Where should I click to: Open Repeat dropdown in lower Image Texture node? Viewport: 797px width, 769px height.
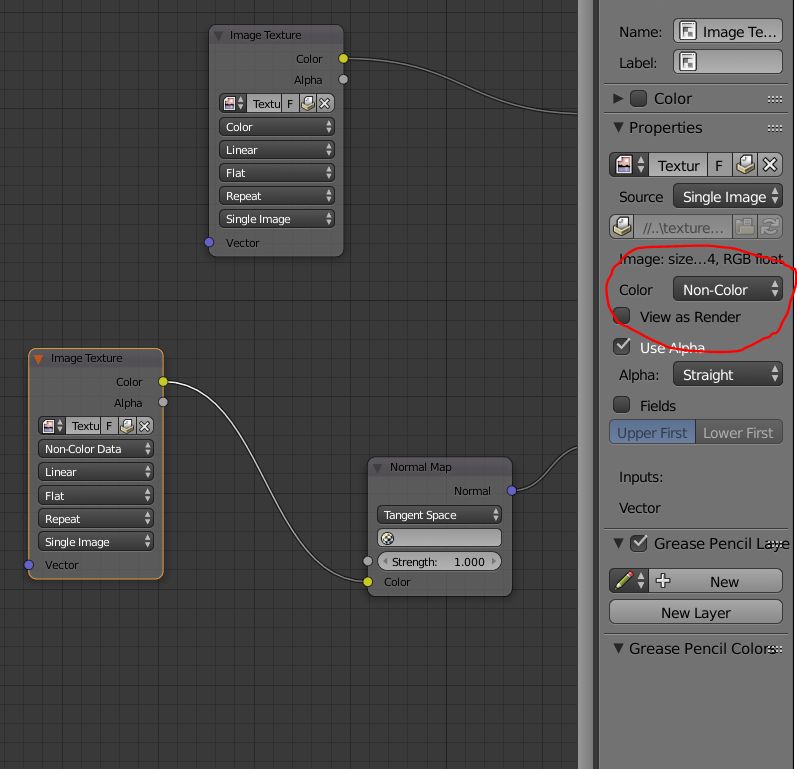tap(96, 518)
